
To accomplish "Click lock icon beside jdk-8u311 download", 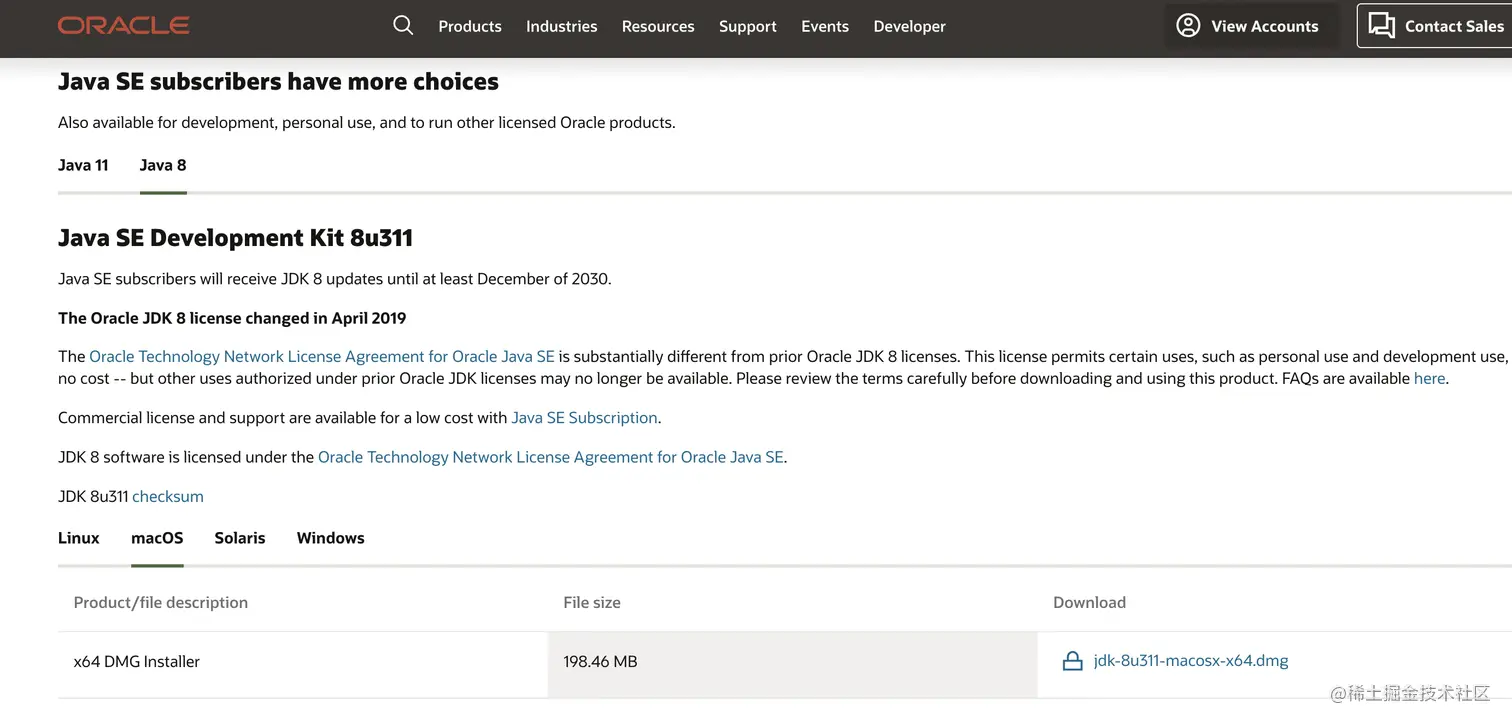I will (1072, 661).
